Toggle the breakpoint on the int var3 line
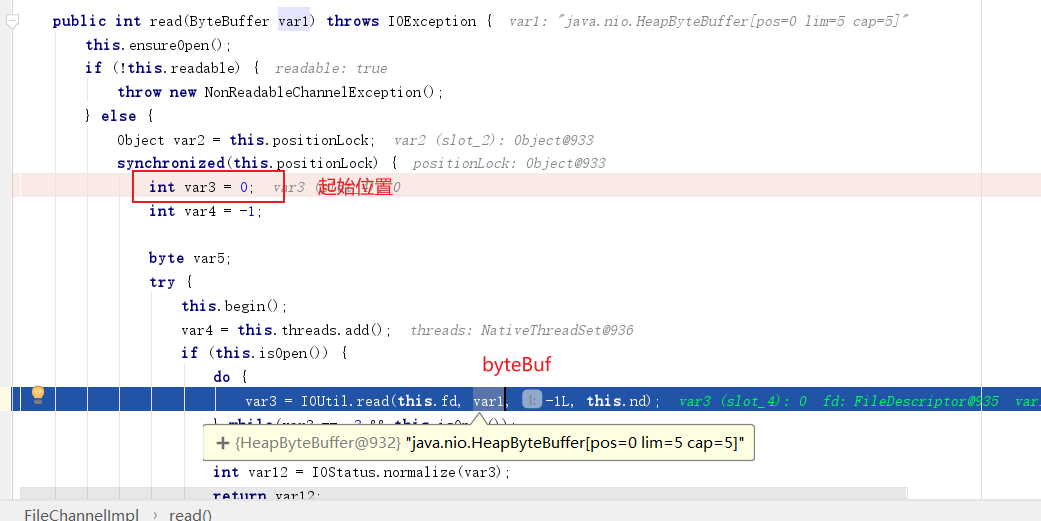Screen dimensions: 1041x521 click(30, 187)
